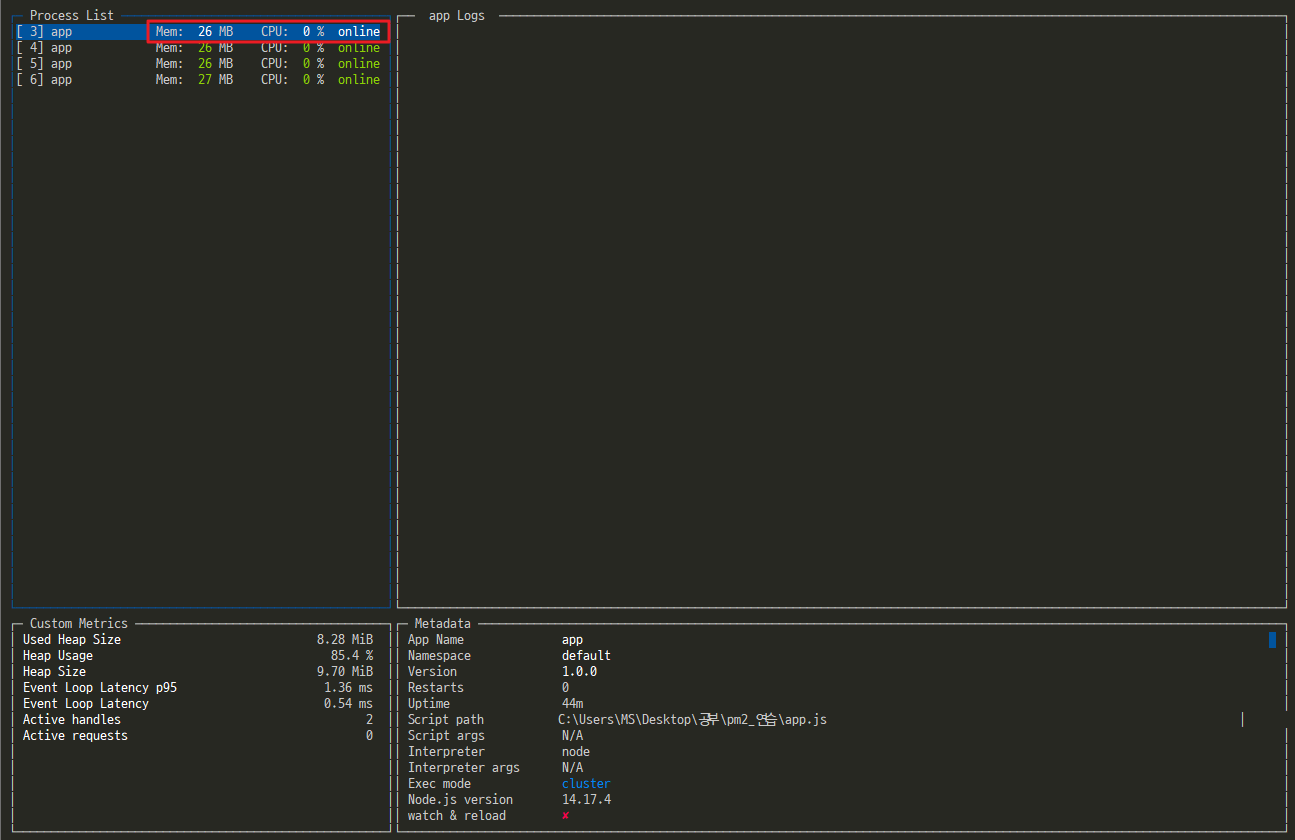Click Node.js version value 14.17.4
Image resolution: width=1295 pixels, height=840 pixels.
tap(586, 800)
